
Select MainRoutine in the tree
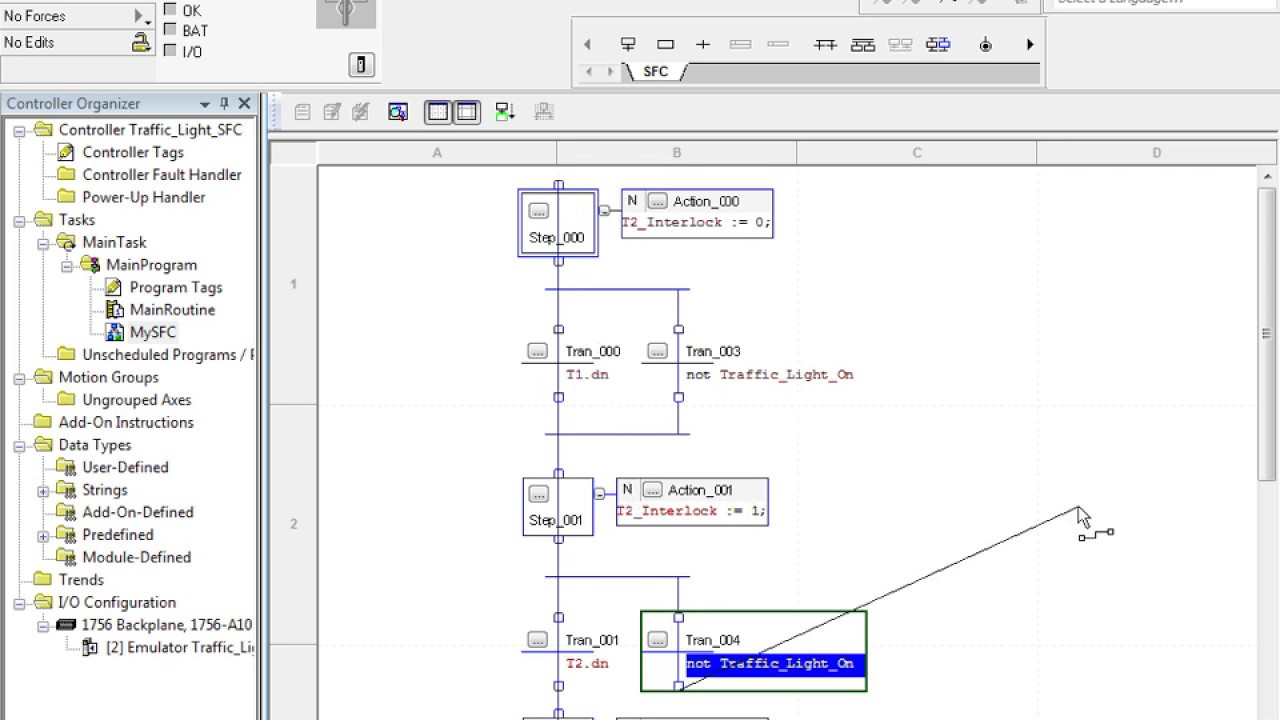172,310
